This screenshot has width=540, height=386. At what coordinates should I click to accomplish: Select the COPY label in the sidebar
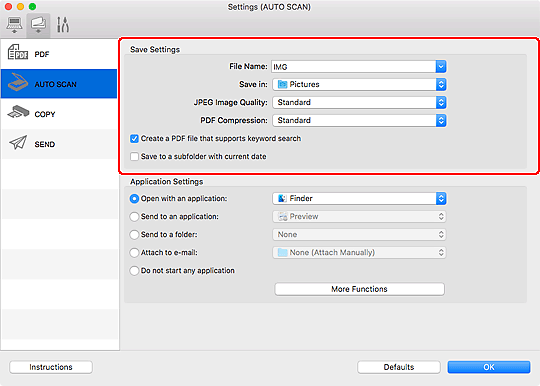(x=45, y=114)
